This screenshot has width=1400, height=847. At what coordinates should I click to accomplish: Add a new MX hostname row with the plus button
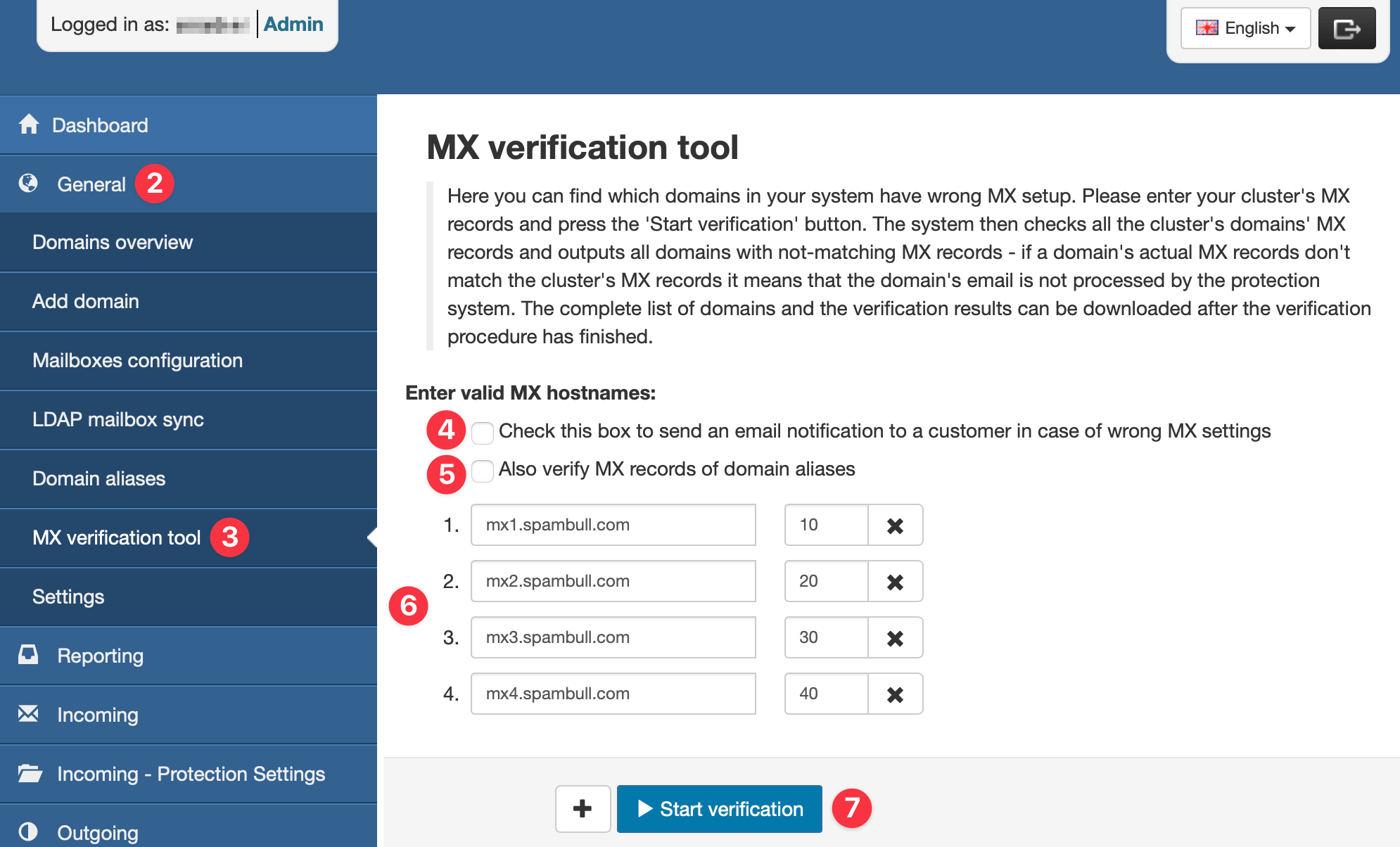583,808
